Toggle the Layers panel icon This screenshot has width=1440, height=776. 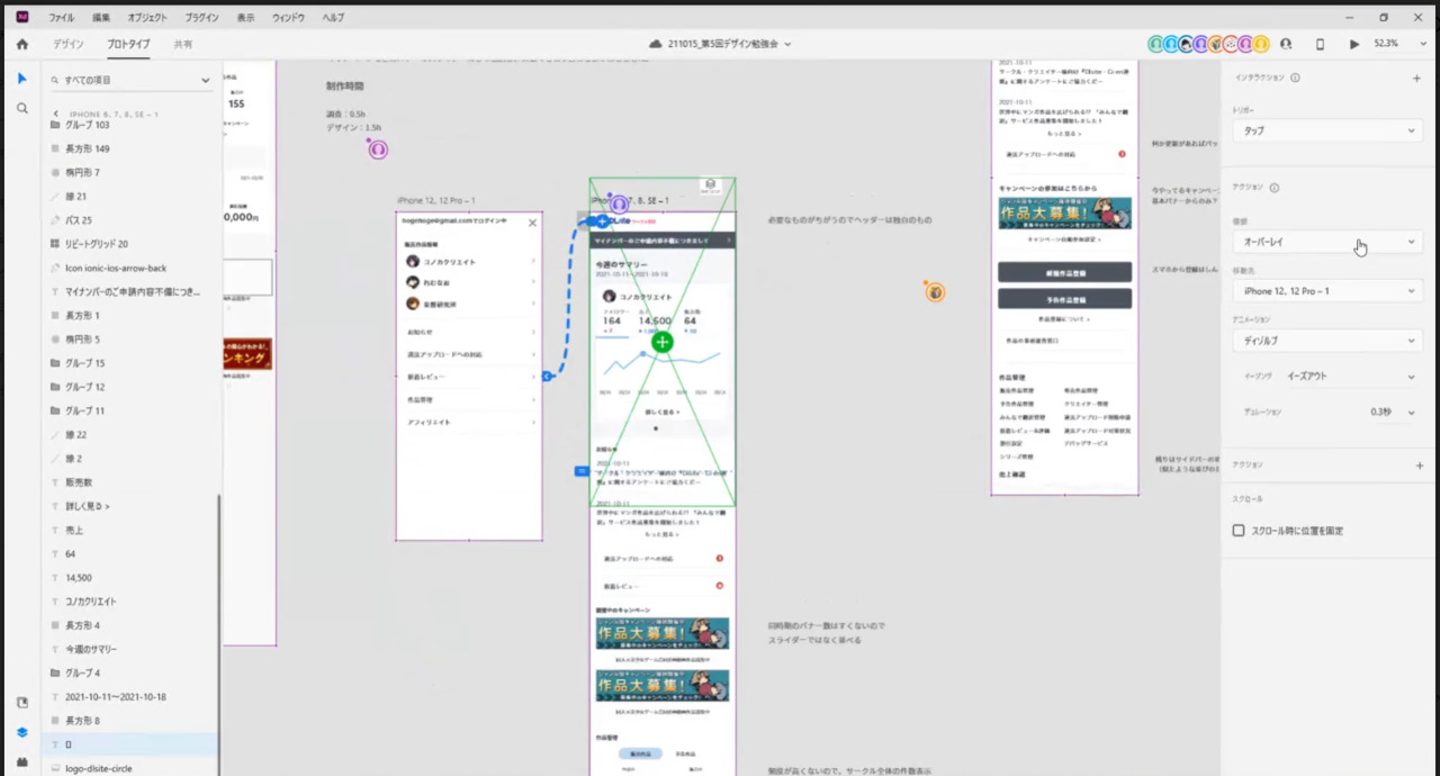click(22, 732)
